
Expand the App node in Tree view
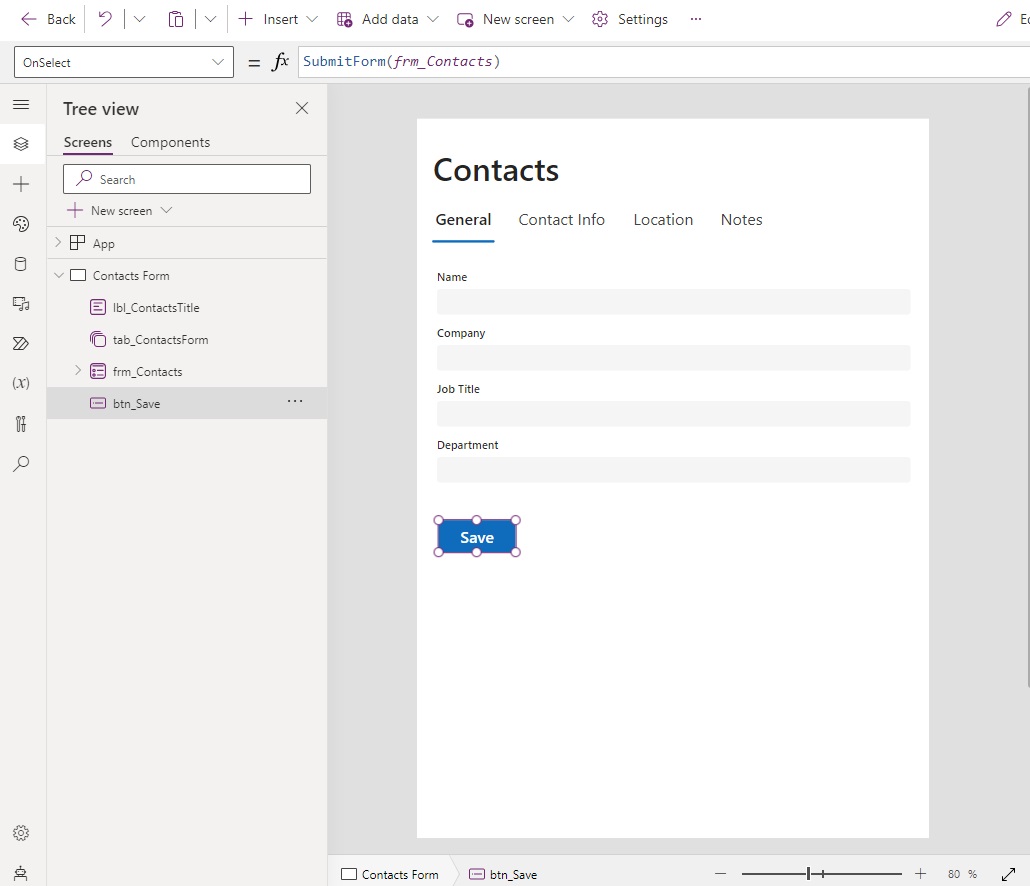(x=59, y=242)
